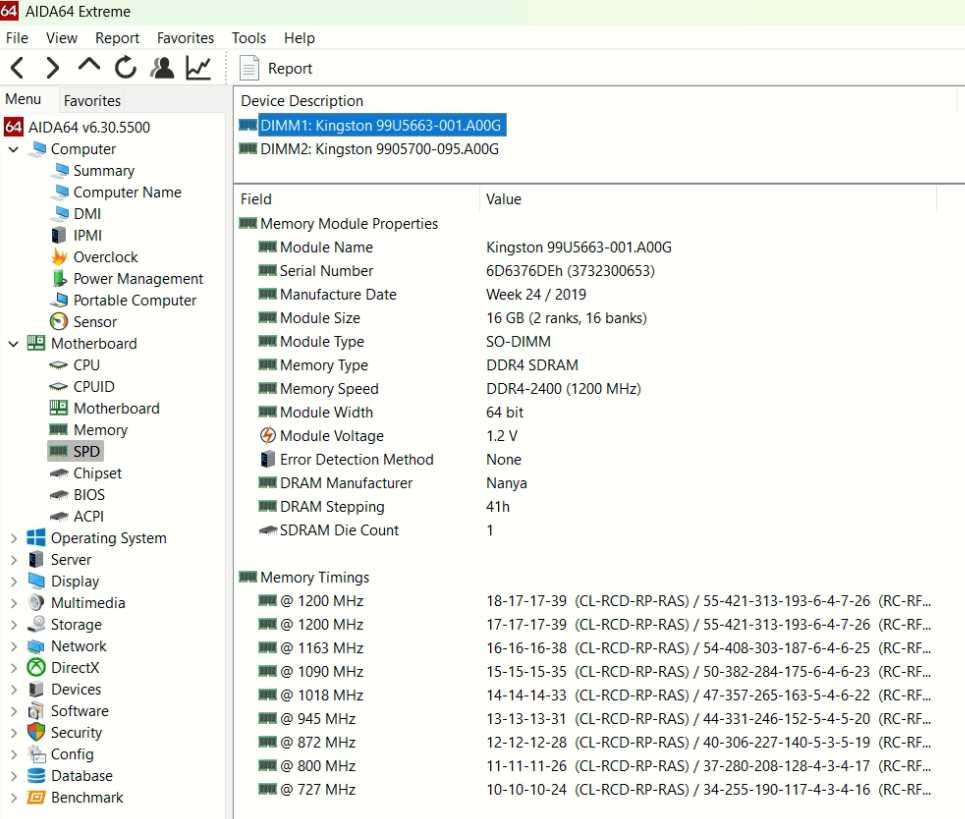Collapse the Computer tree node

[14, 149]
